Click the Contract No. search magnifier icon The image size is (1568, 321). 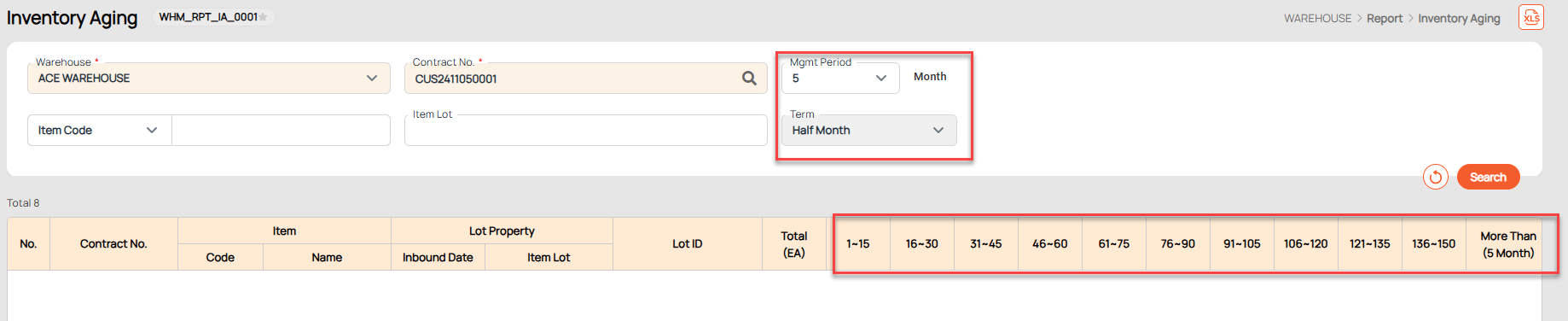coord(749,79)
